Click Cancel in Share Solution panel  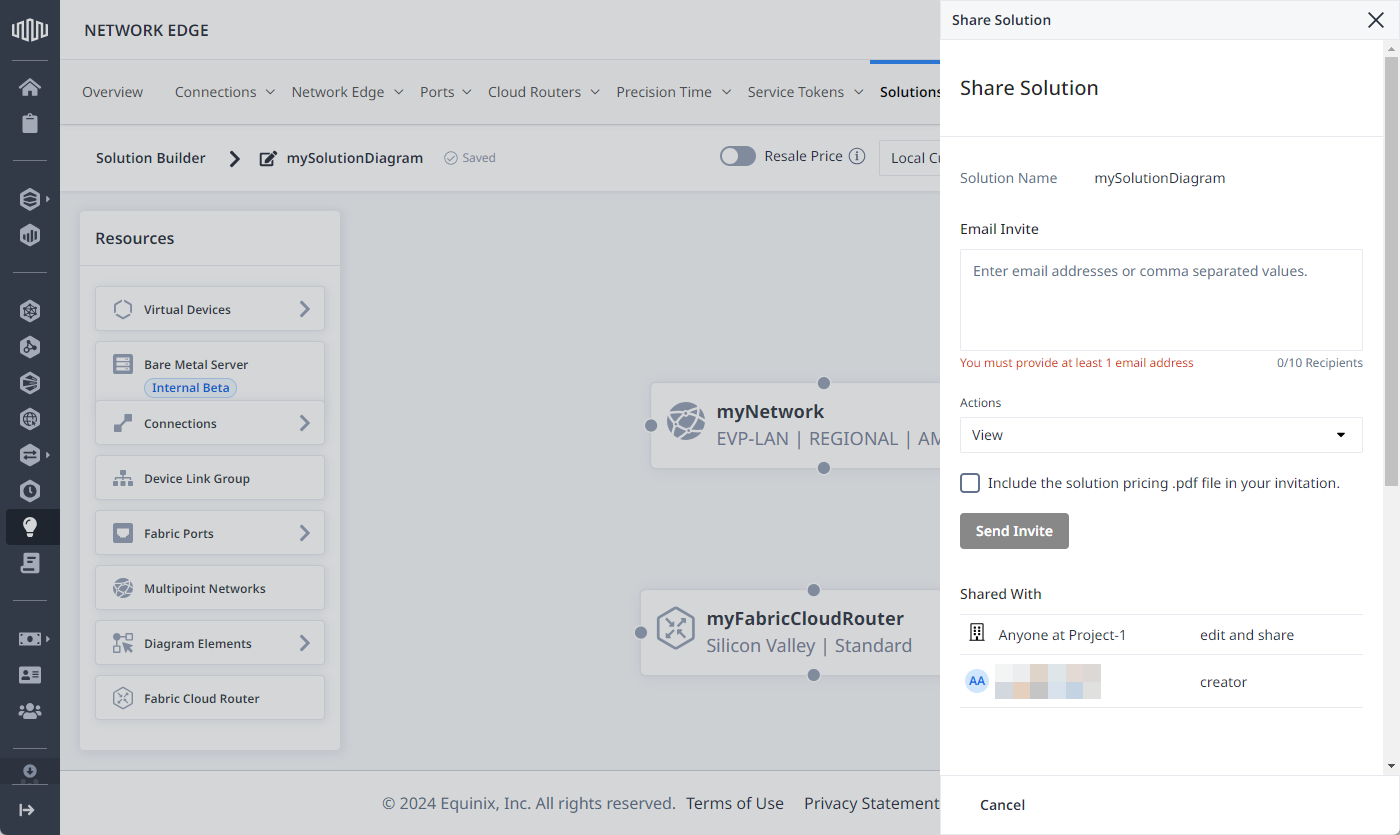pyautogui.click(x=1002, y=805)
